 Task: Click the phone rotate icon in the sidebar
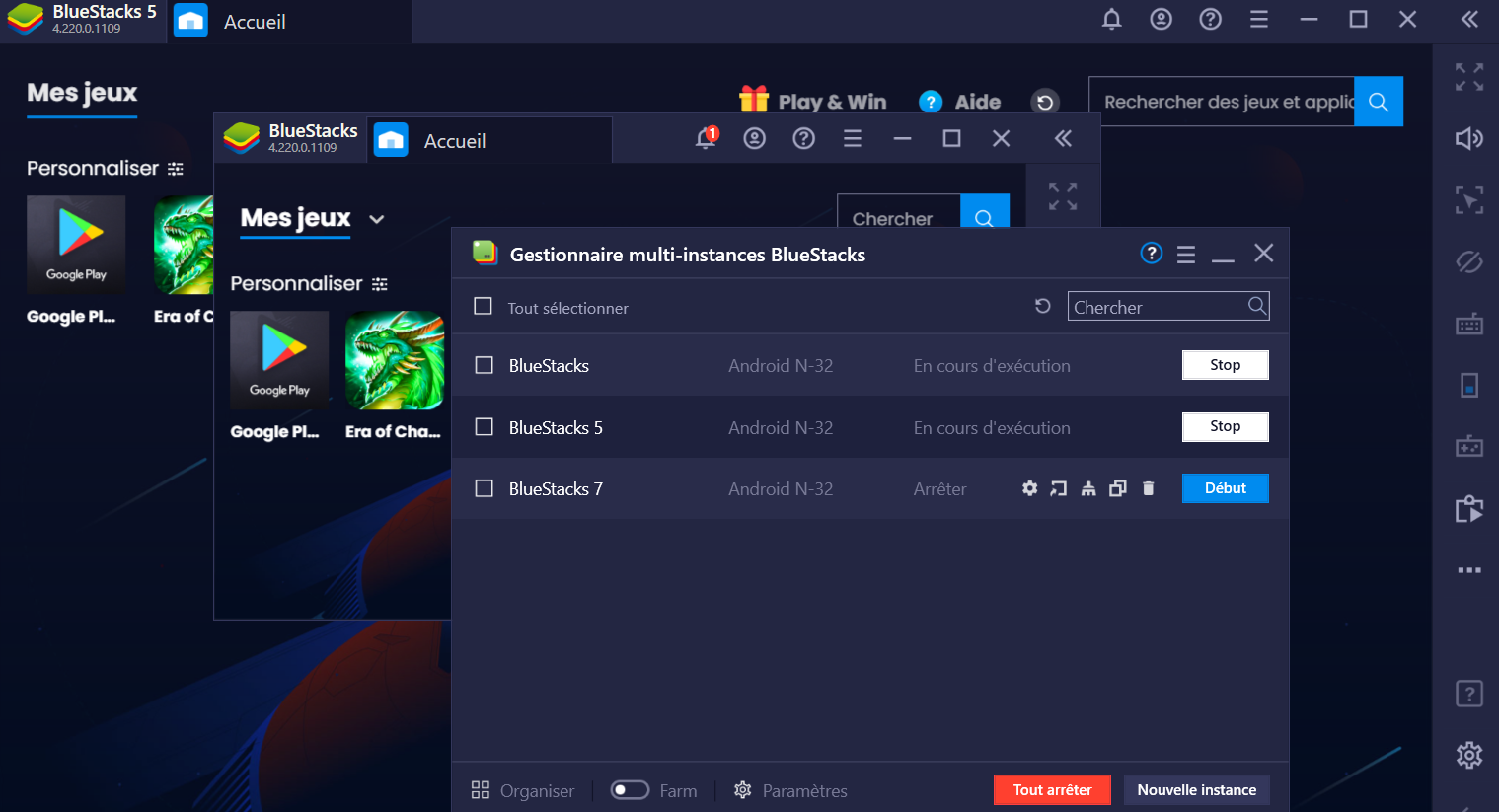tap(1469, 385)
